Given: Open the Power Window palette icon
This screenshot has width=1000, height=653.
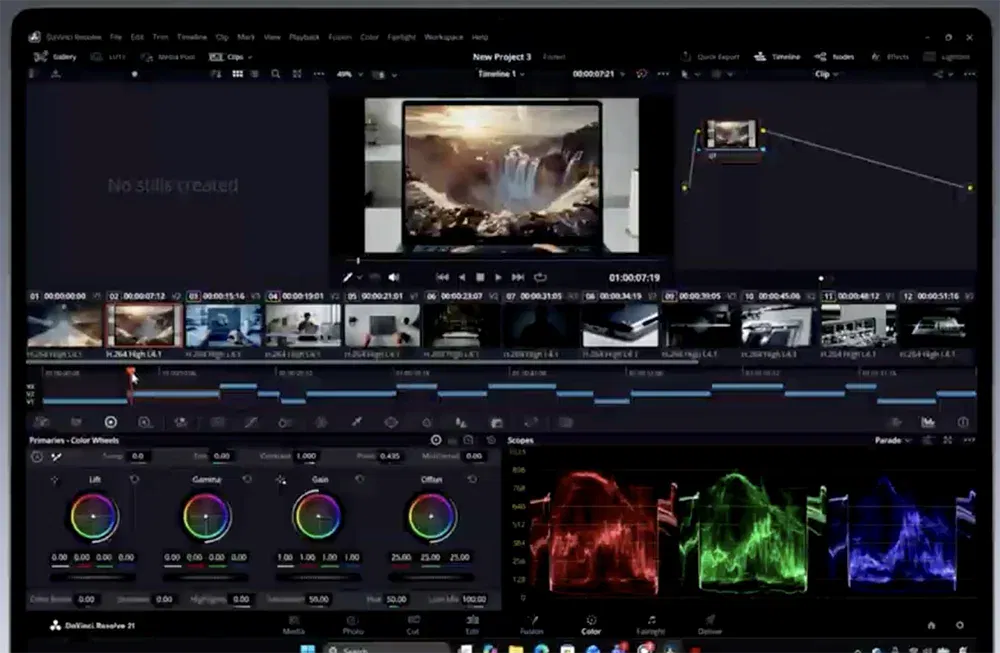Looking at the screenshot, I should tap(391, 422).
